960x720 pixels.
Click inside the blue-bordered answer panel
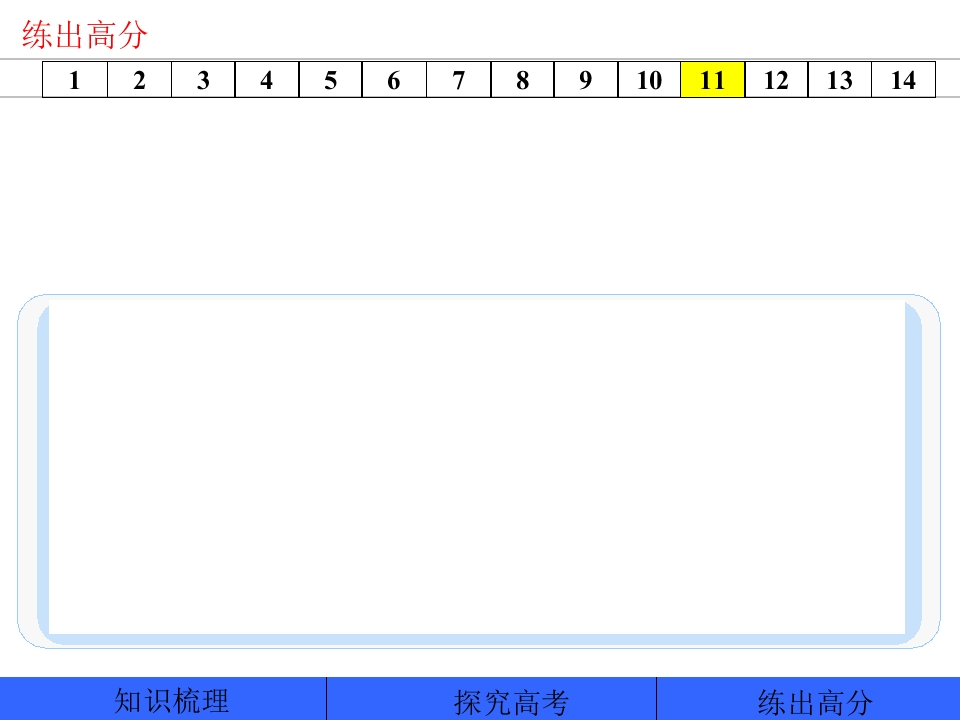point(479,471)
